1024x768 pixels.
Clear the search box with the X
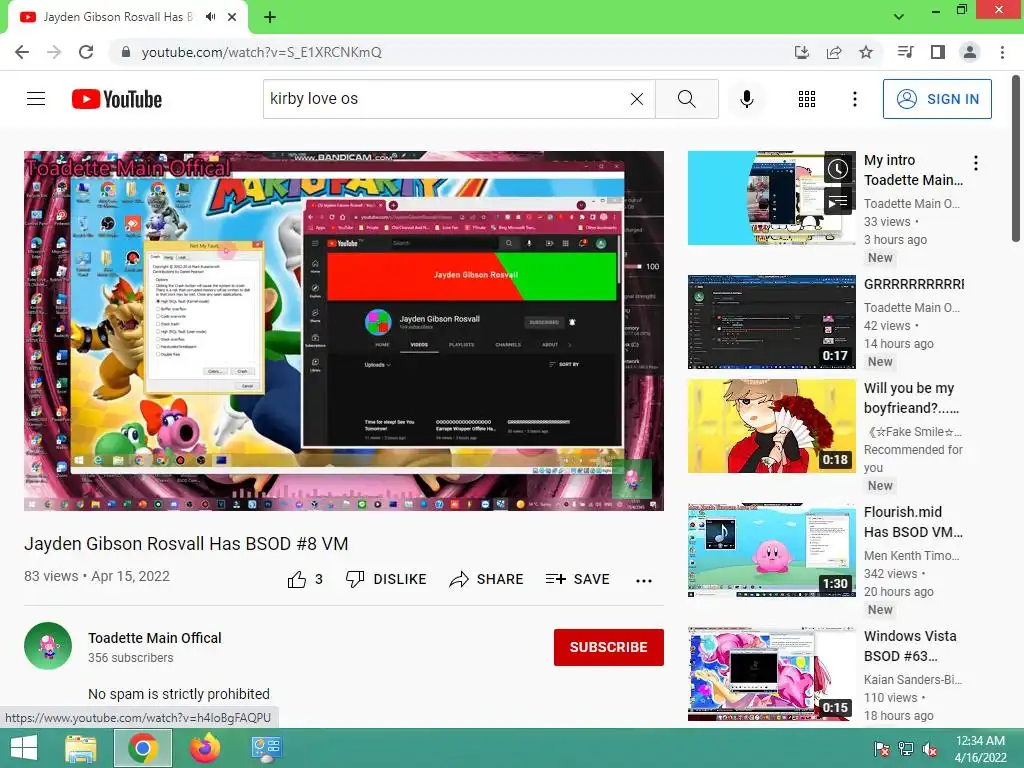pos(637,99)
